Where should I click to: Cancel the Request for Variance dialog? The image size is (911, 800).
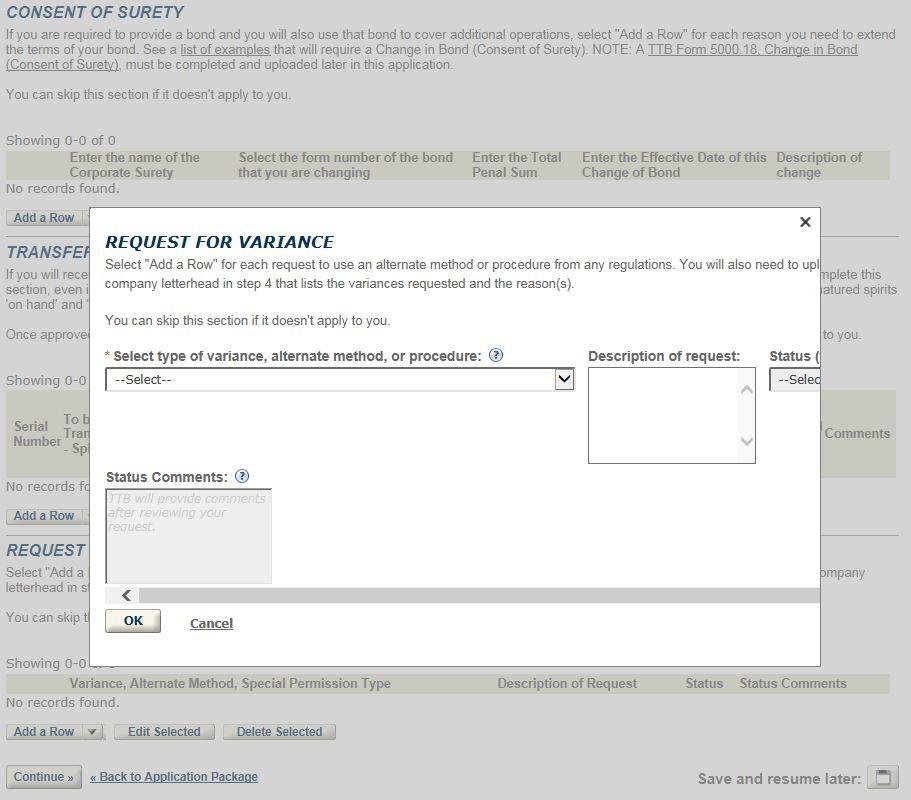[211, 623]
